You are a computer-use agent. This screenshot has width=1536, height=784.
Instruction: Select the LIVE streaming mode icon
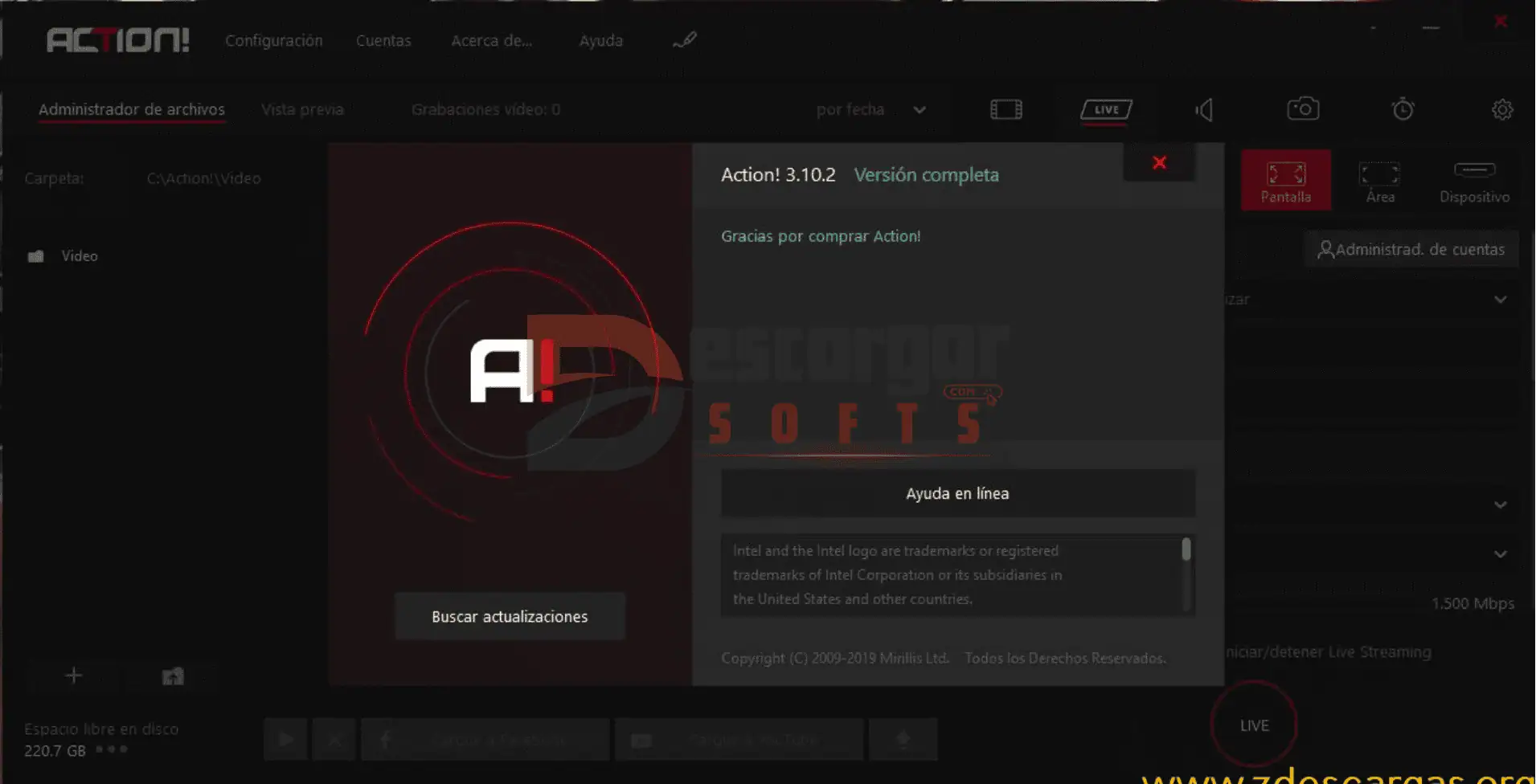click(x=1106, y=109)
